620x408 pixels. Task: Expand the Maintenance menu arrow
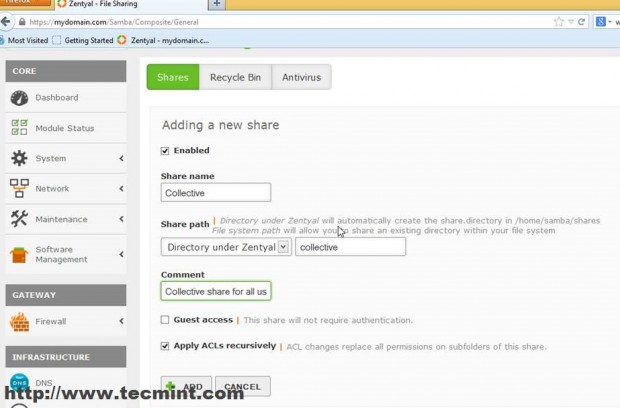[x=121, y=219]
